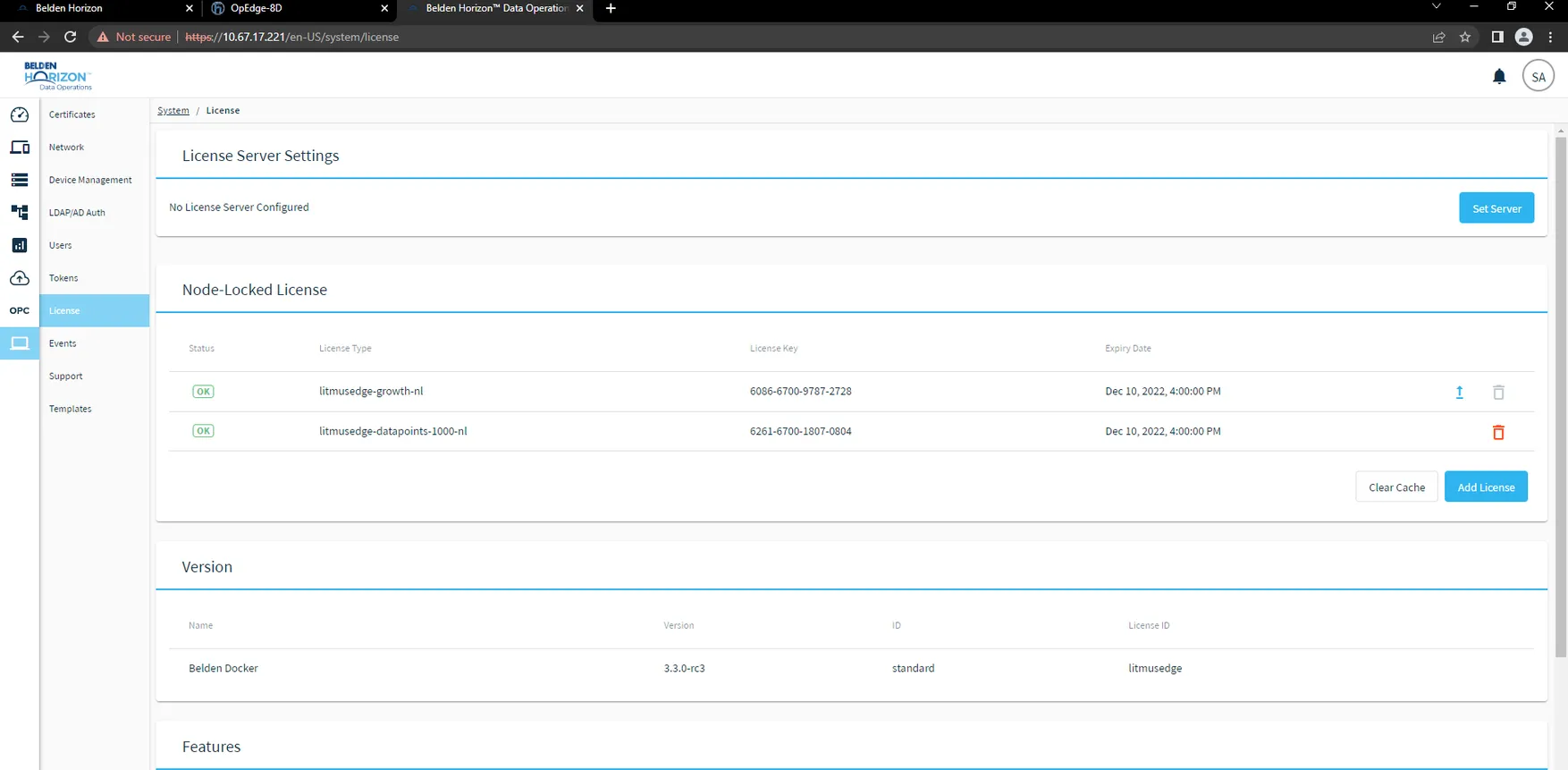The image size is (1568, 770).
Task: Click the Add License button
Action: coord(1486,487)
